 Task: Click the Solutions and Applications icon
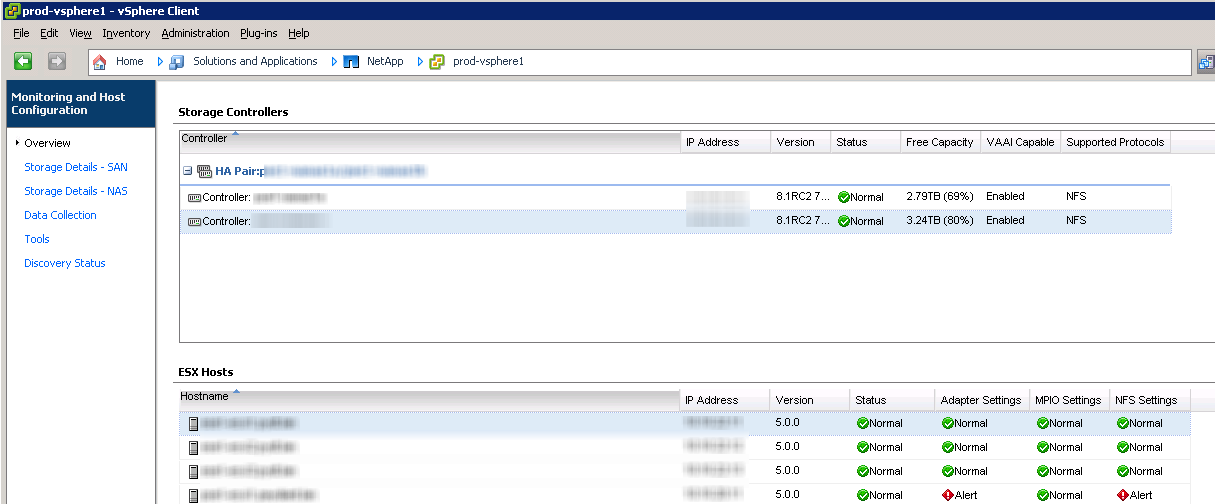177,62
